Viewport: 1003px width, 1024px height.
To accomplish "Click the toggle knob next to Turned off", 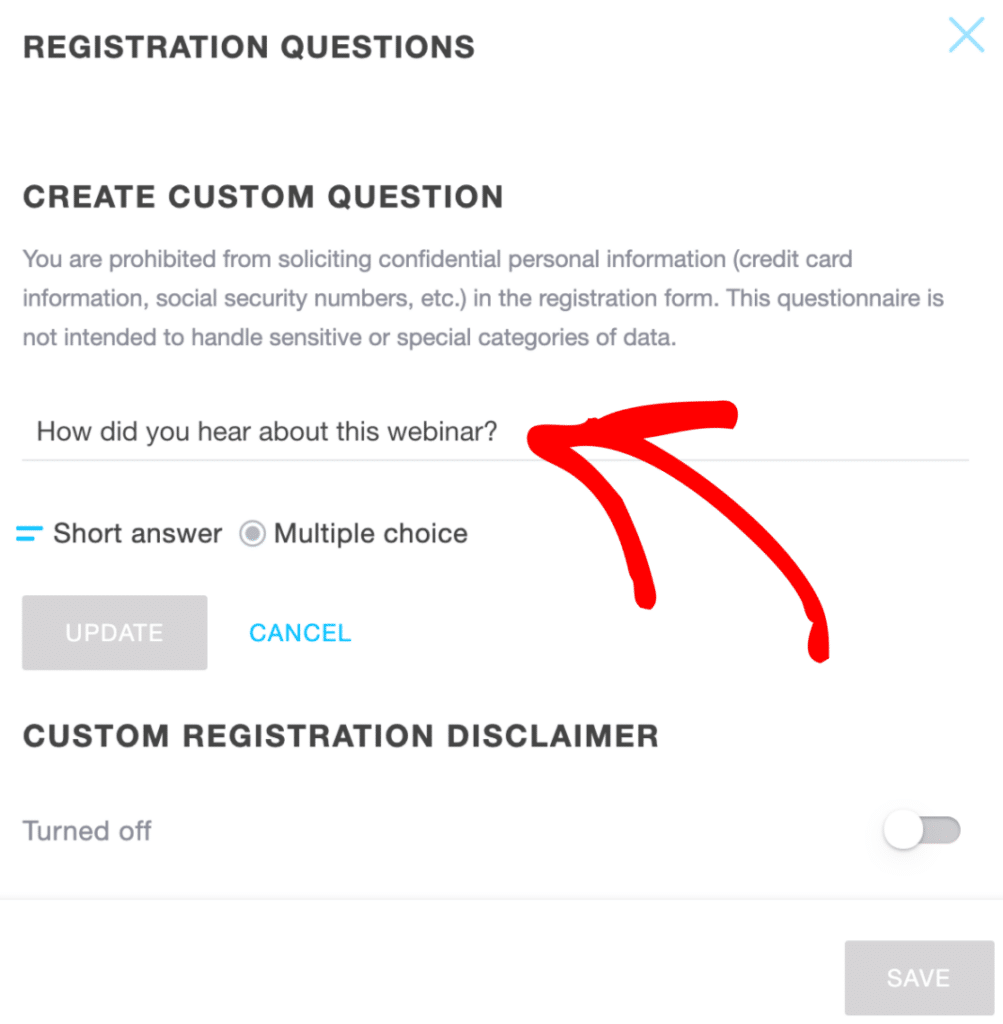I will click(x=908, y=830).
